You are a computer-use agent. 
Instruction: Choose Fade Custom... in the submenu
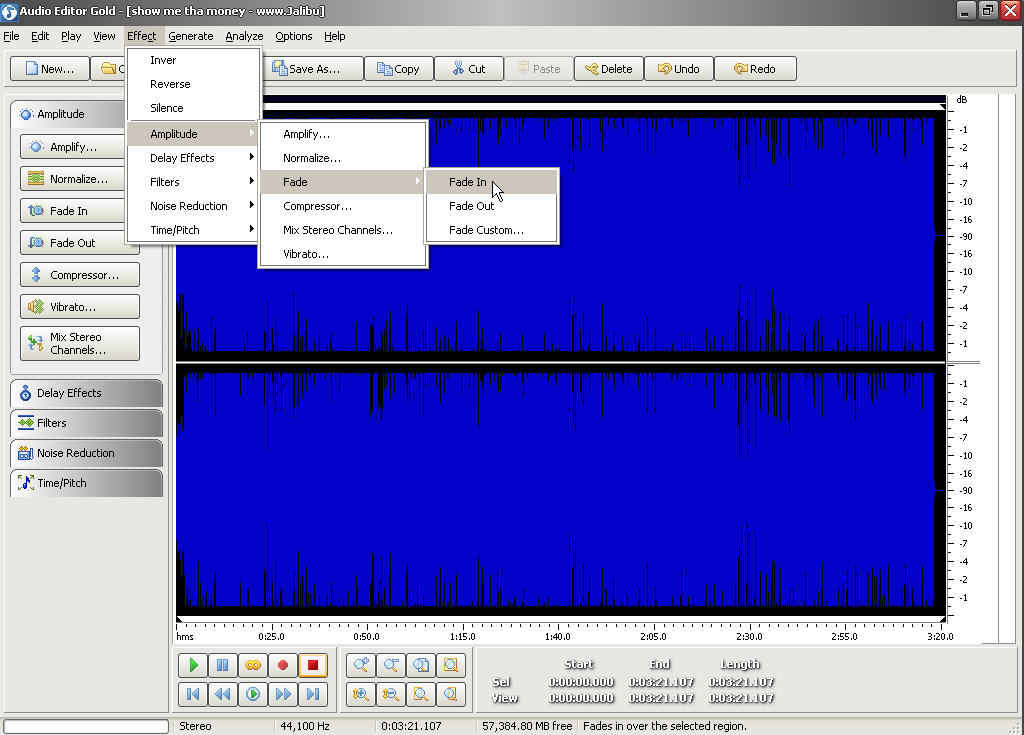[x=486, y=230]
